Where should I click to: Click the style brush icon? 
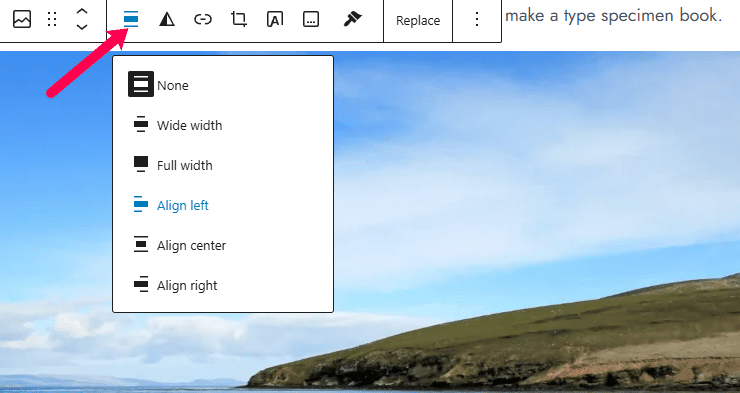[x=352, y=19]
